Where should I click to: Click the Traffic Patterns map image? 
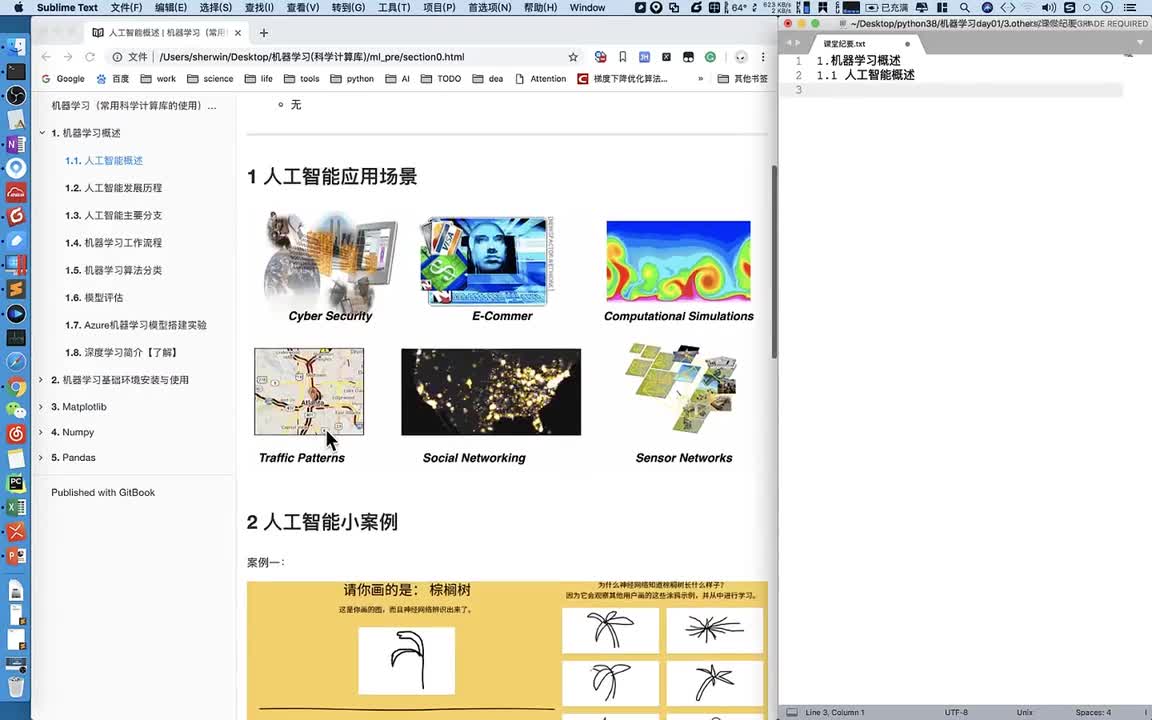coord(309,391)
